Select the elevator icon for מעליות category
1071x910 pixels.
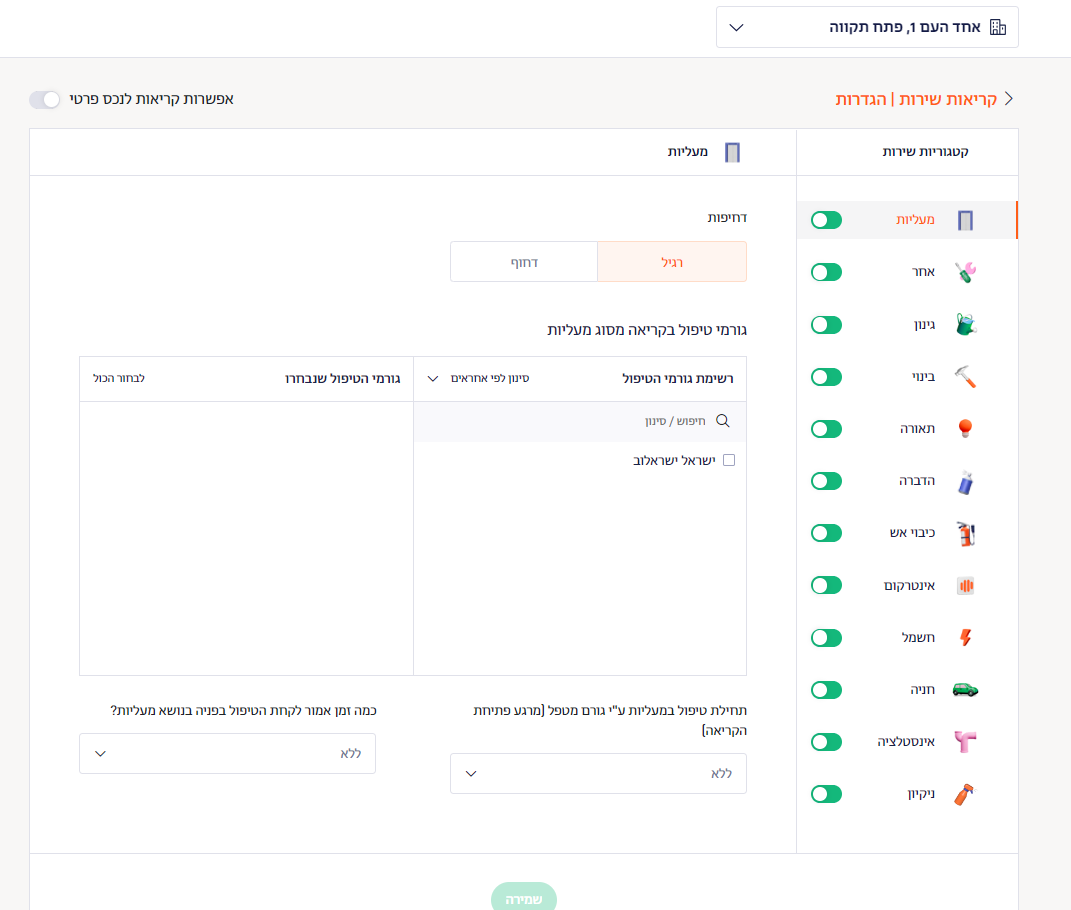pos(964,220)
